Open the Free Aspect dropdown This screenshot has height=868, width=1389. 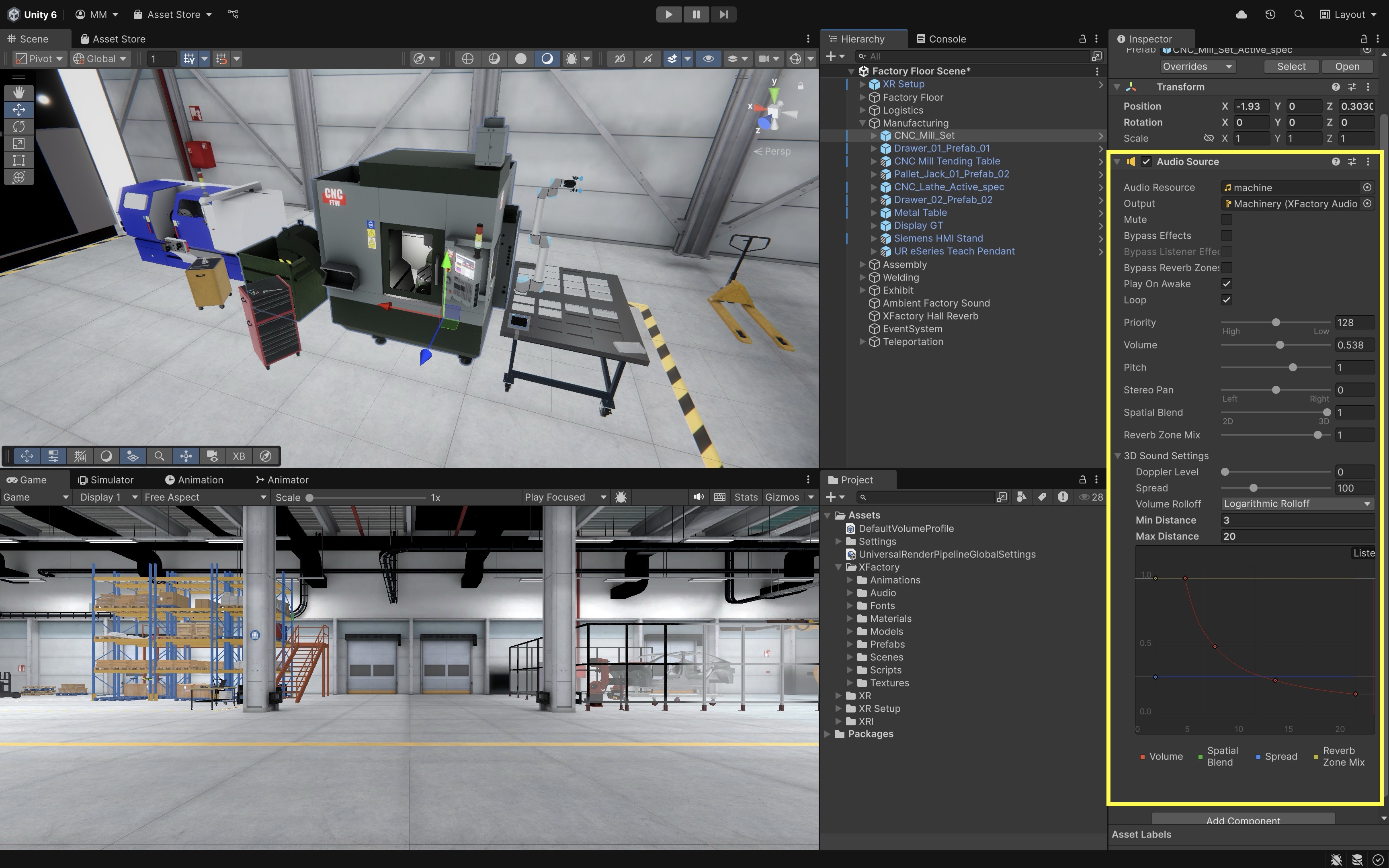click(205, 497)
